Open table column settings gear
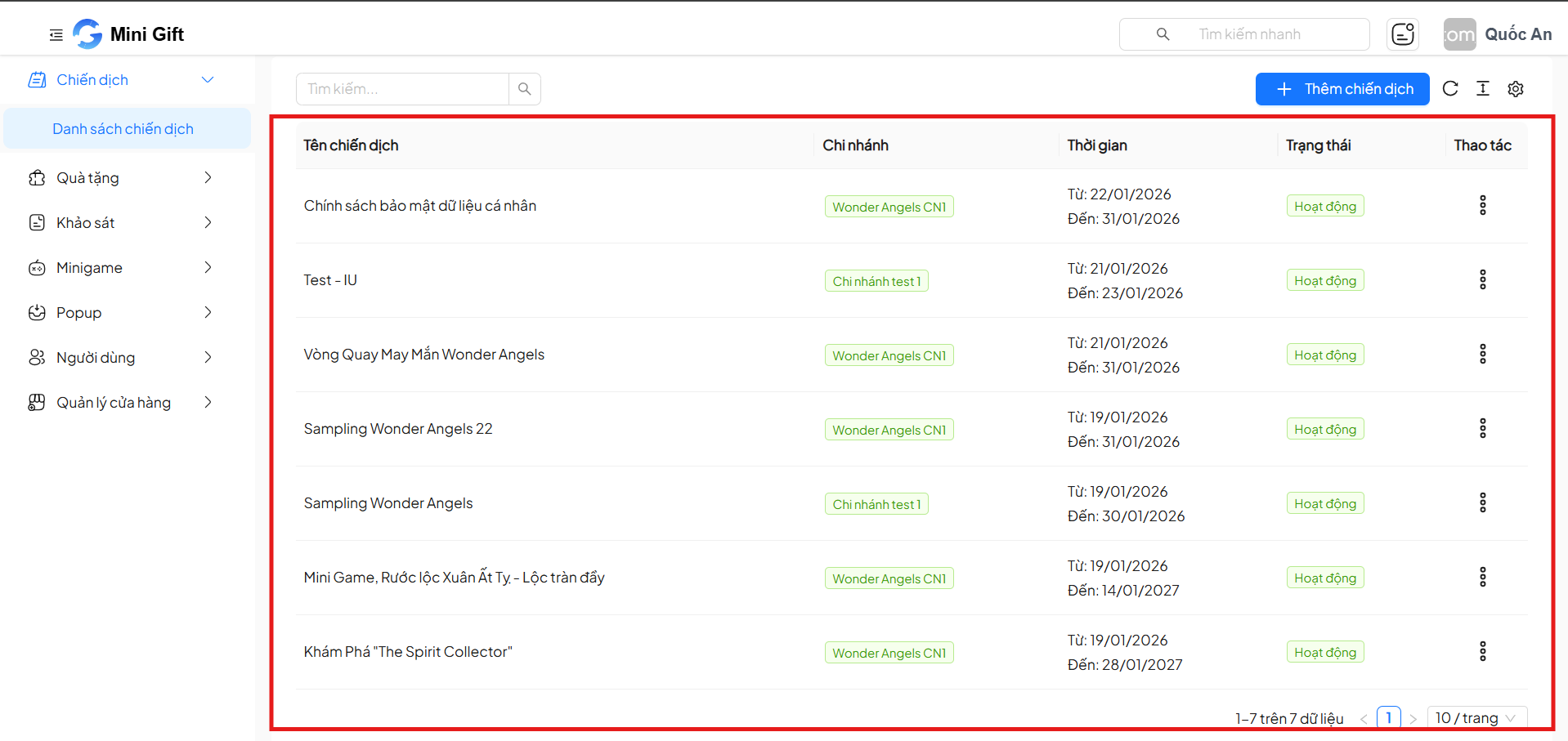This screenshot has width=1568, height=741. tap(1516, 89)
